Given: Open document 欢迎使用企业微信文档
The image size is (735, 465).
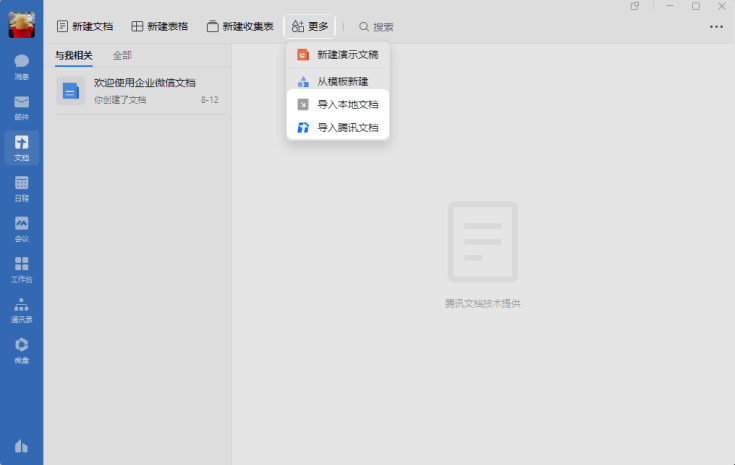Looking at the screenshot, I should click(x=141, y=90).
